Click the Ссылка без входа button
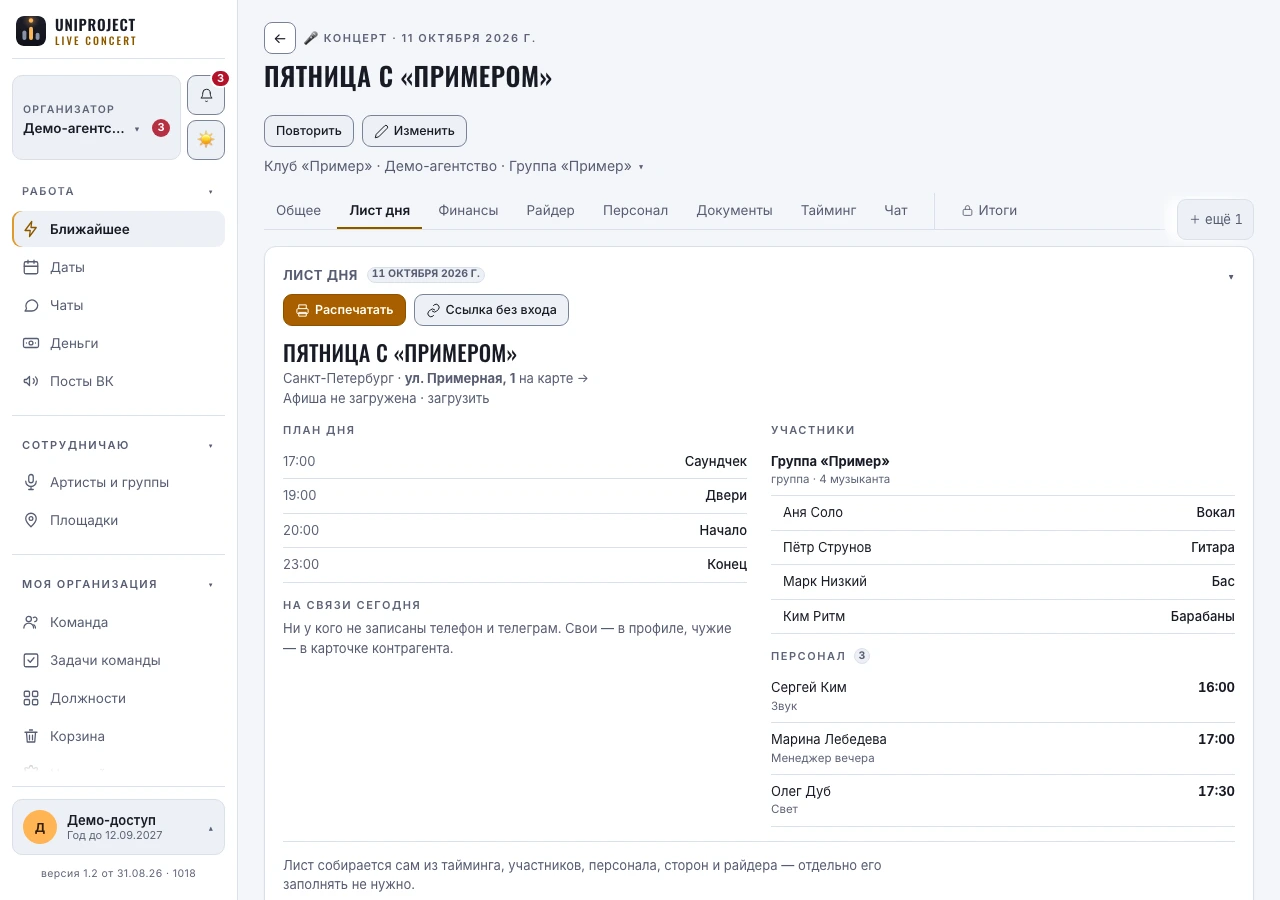1280x900 pixels. tap(491, 310)
